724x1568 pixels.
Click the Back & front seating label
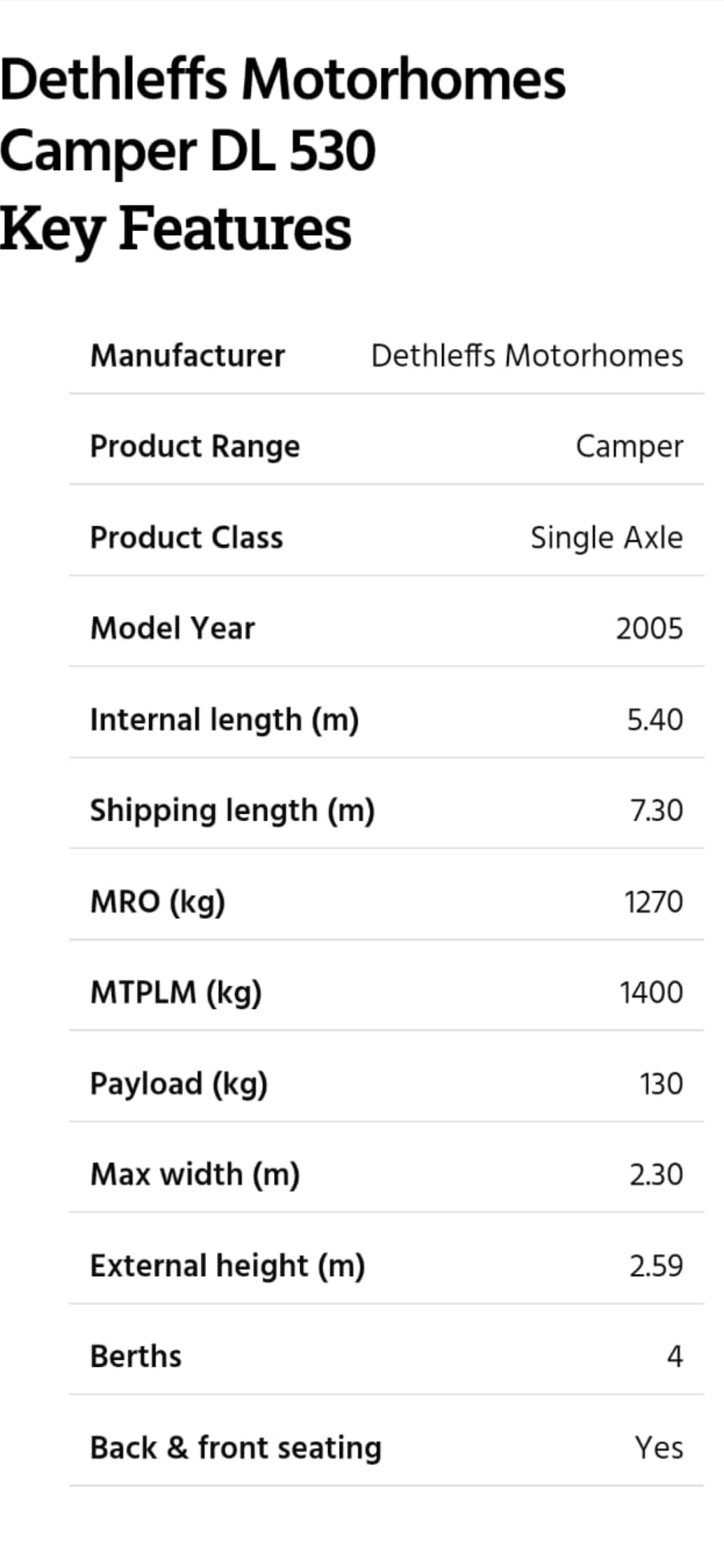coord(237,1448)
